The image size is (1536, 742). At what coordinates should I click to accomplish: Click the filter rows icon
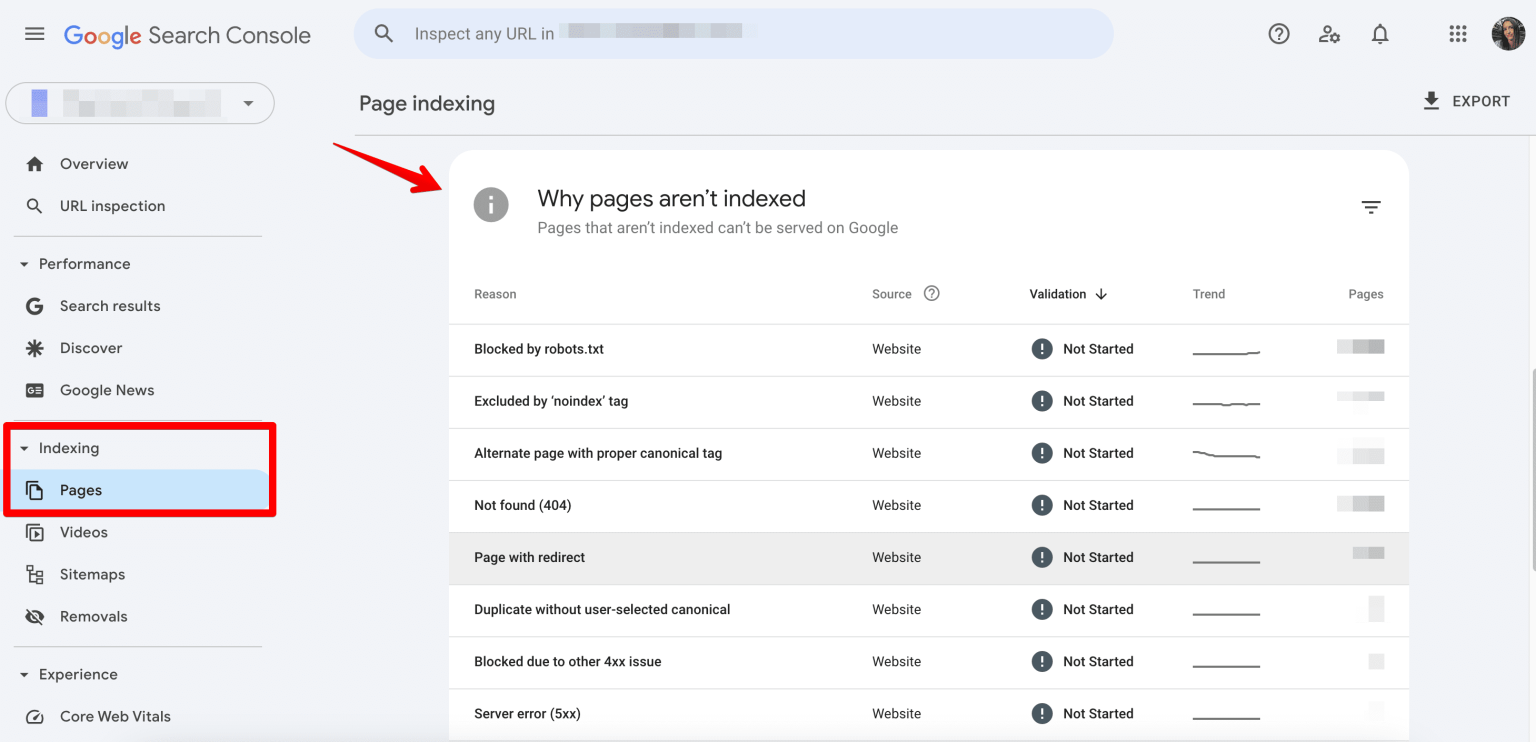tap(1370, 207)
